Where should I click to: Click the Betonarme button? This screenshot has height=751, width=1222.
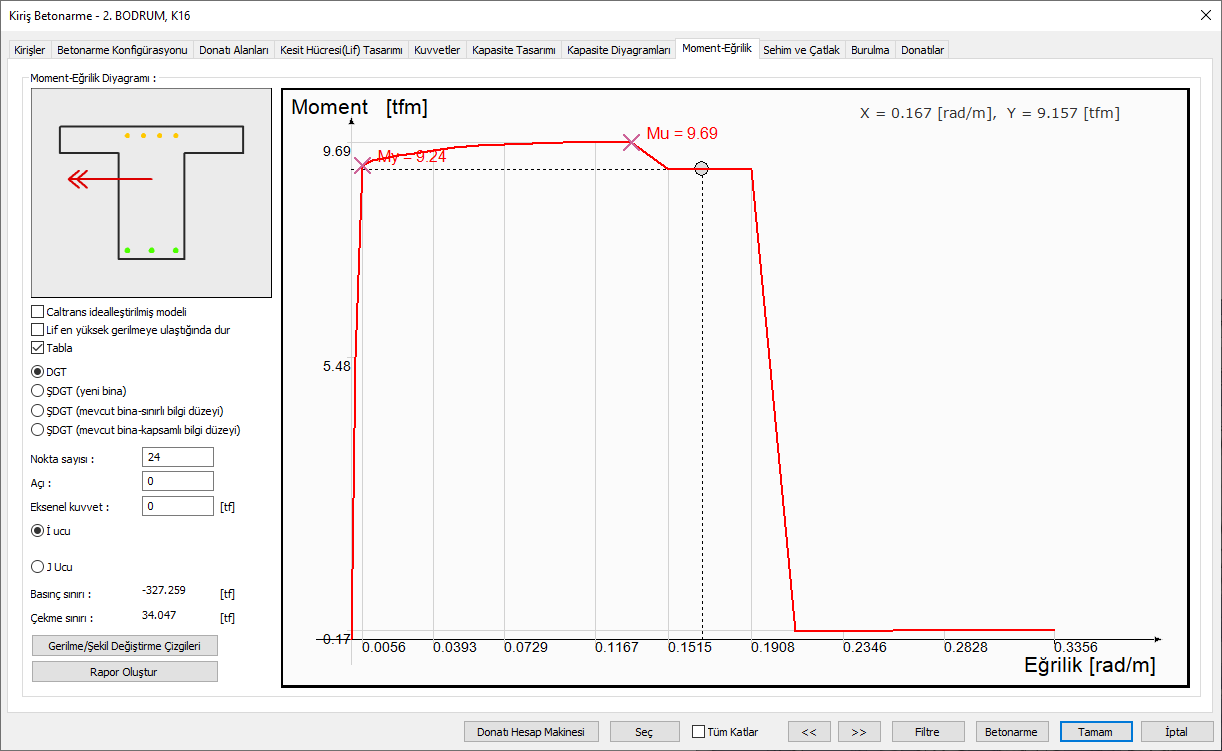(1011, 732)
